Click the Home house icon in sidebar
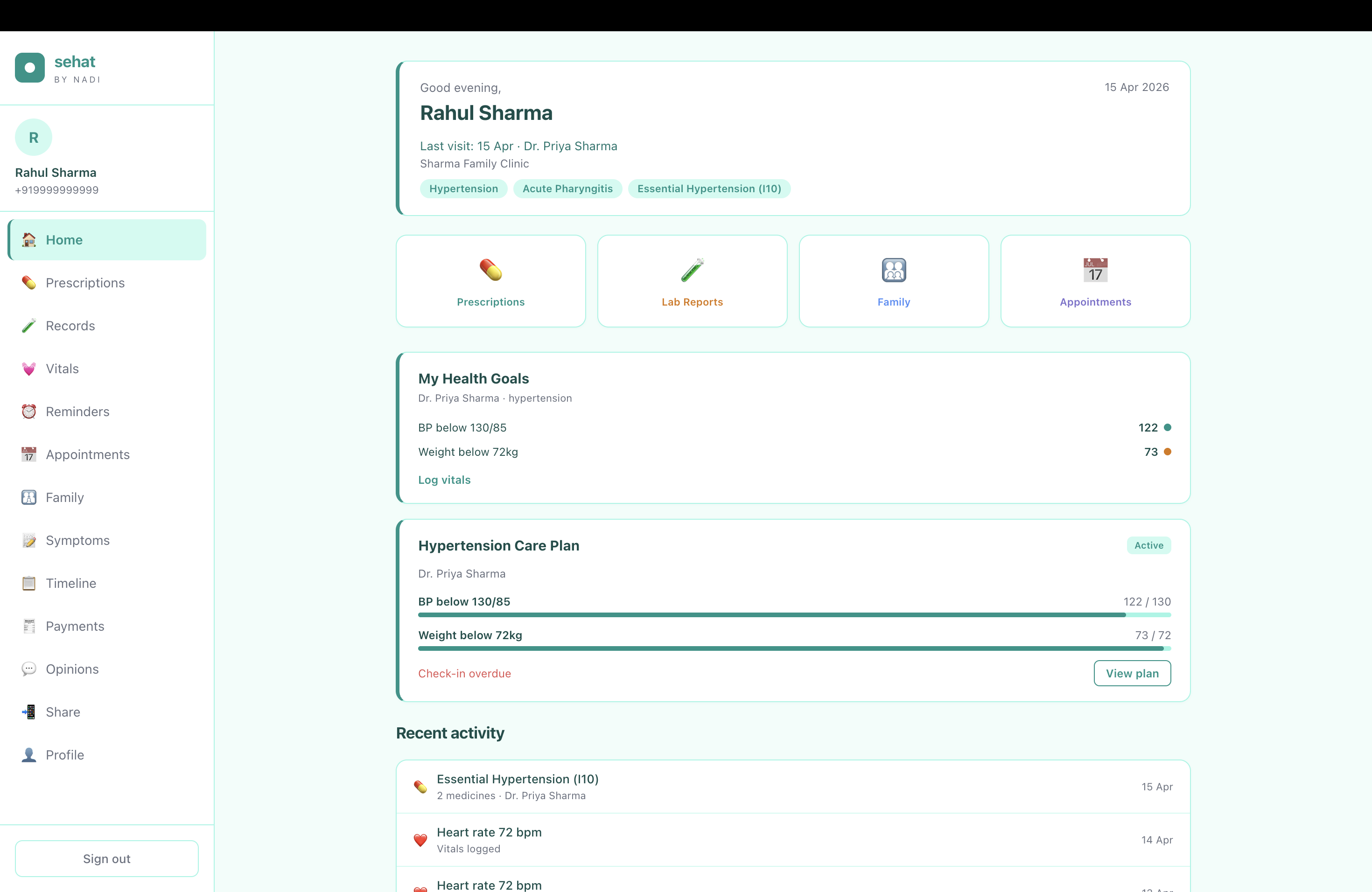Viewport: 1372px width, 892px height. tap(29, 240)
